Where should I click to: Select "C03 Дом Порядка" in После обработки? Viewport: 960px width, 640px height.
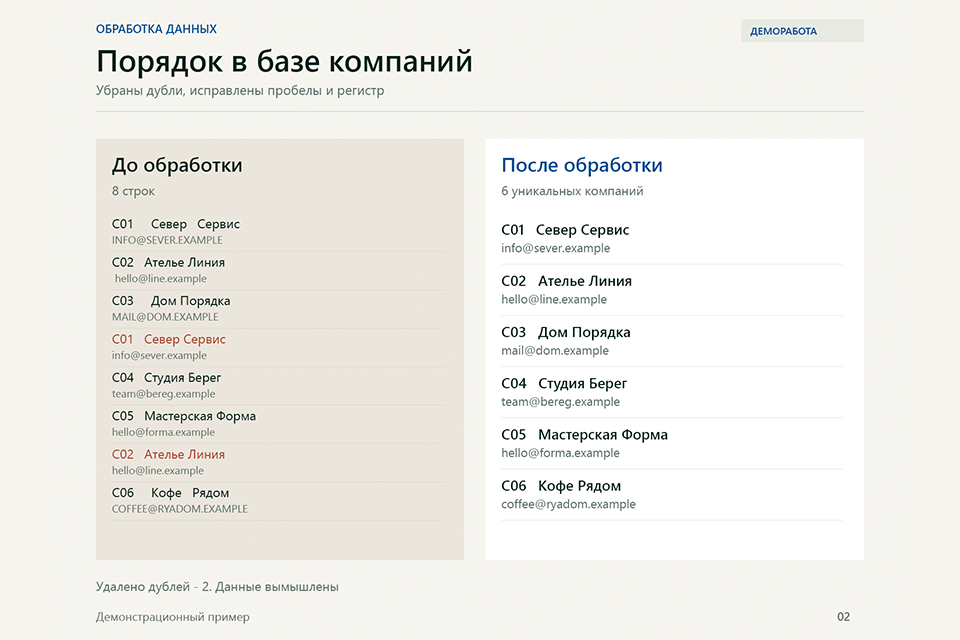point(566,332)
